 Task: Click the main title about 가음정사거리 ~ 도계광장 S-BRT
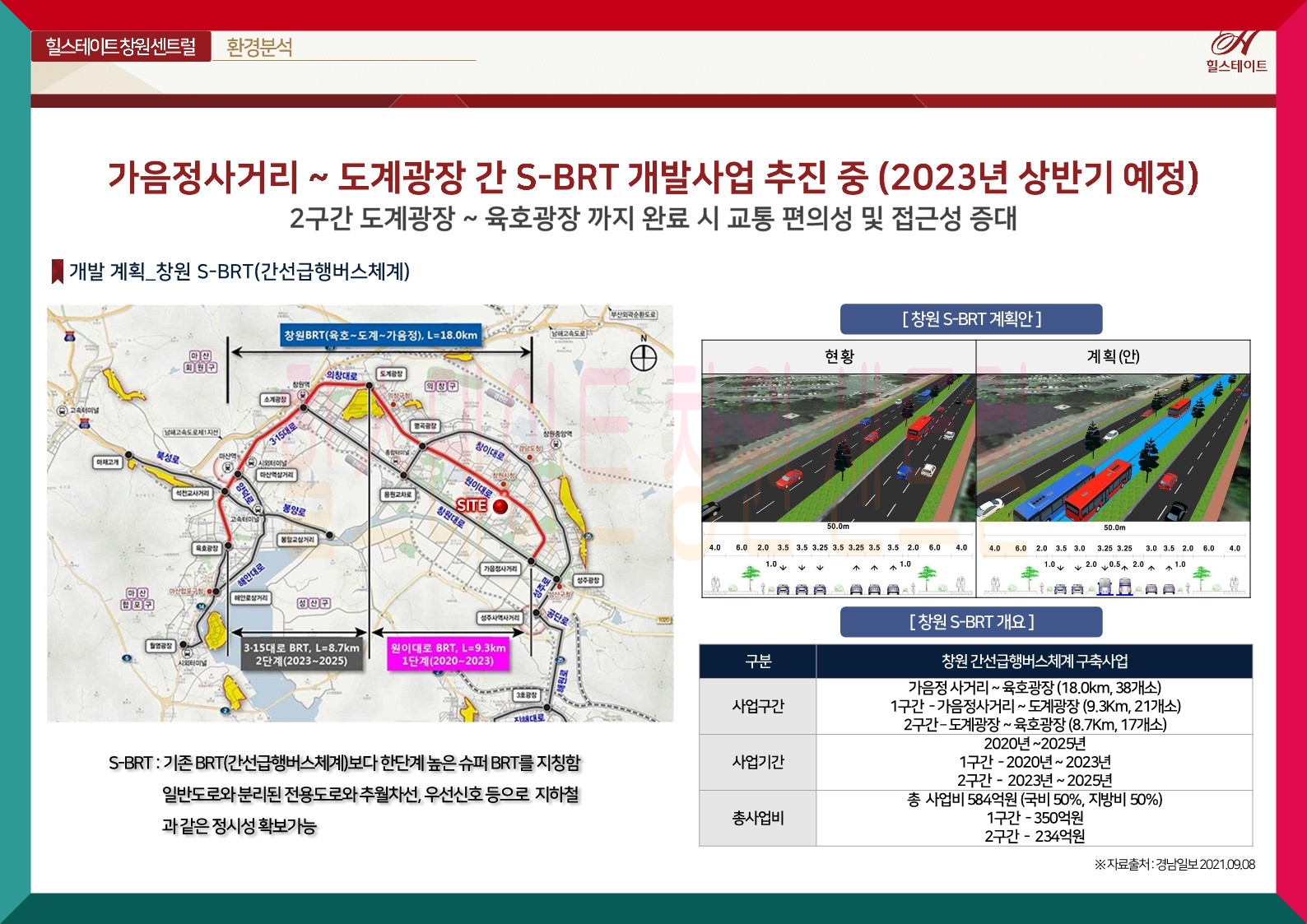click(x=653, y=176)
